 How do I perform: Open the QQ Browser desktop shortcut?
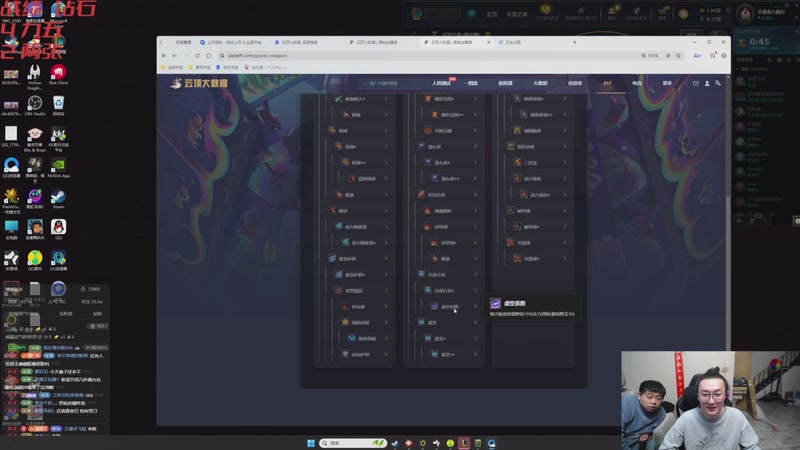tap(11, 167)
